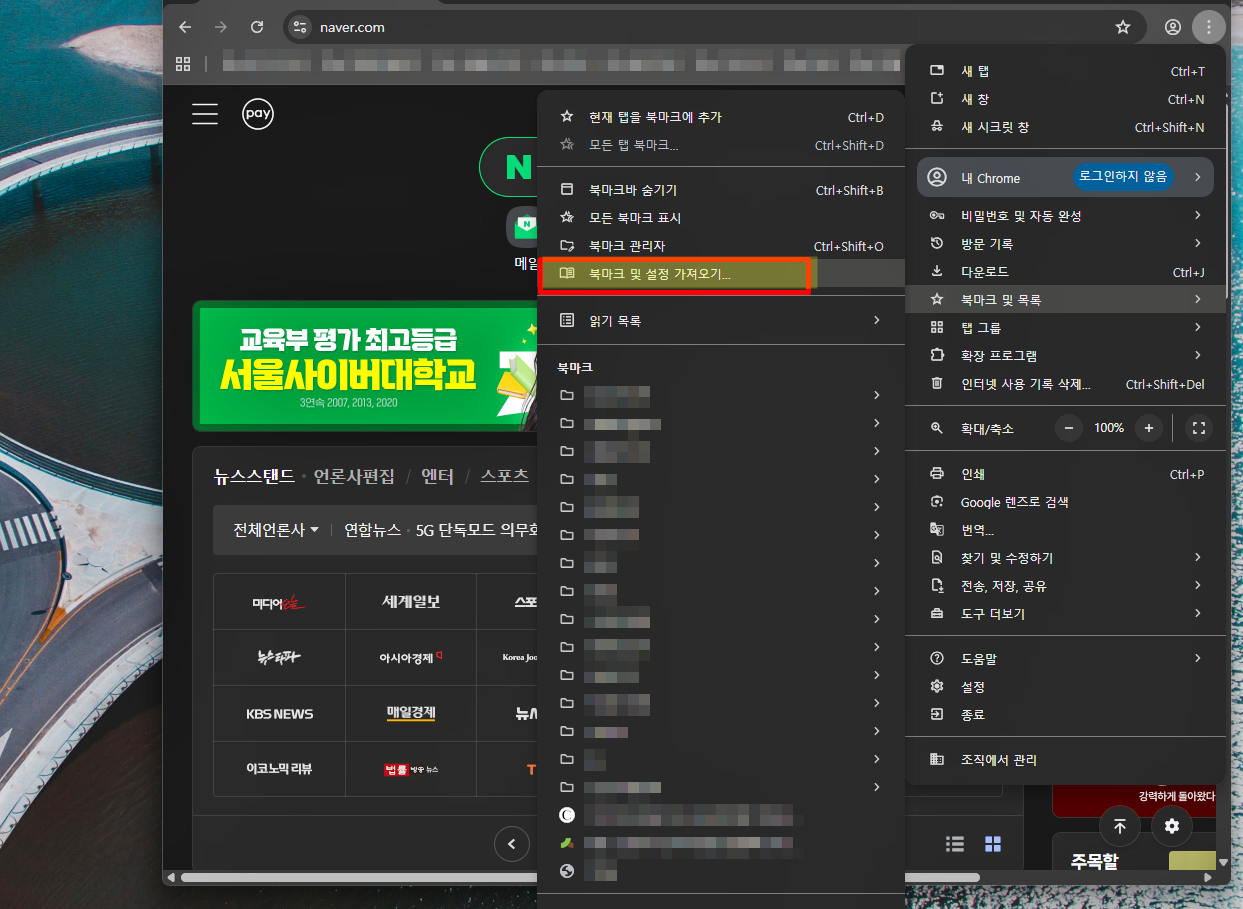Image resolution: width=1243 pixels, height=909 pixels.
Task: Switch to 엔터 tab
Action: [438, 476]
